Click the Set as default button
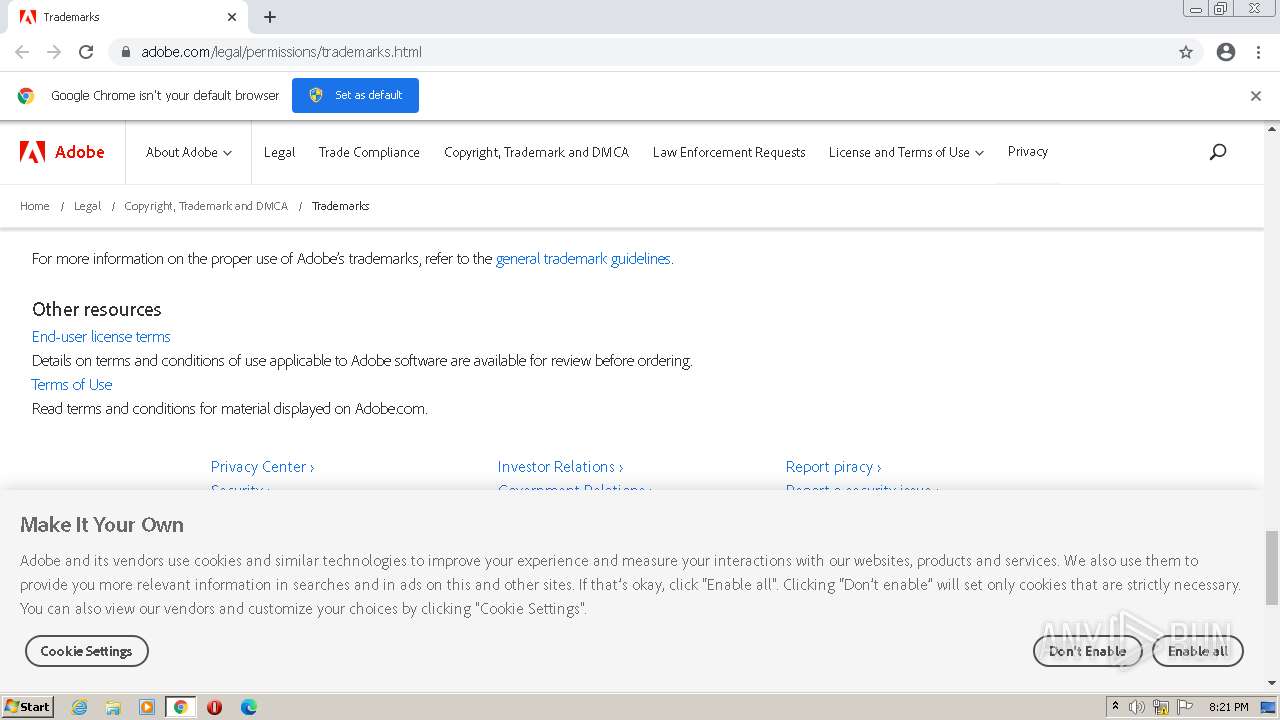 355,95
